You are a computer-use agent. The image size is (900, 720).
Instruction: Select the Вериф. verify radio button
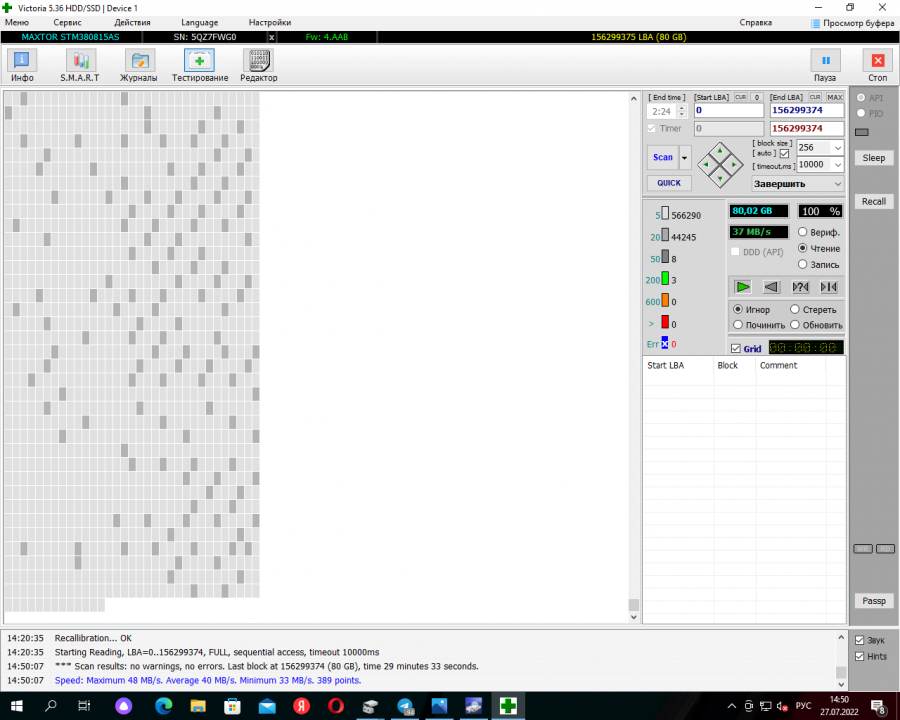point(803,232)
